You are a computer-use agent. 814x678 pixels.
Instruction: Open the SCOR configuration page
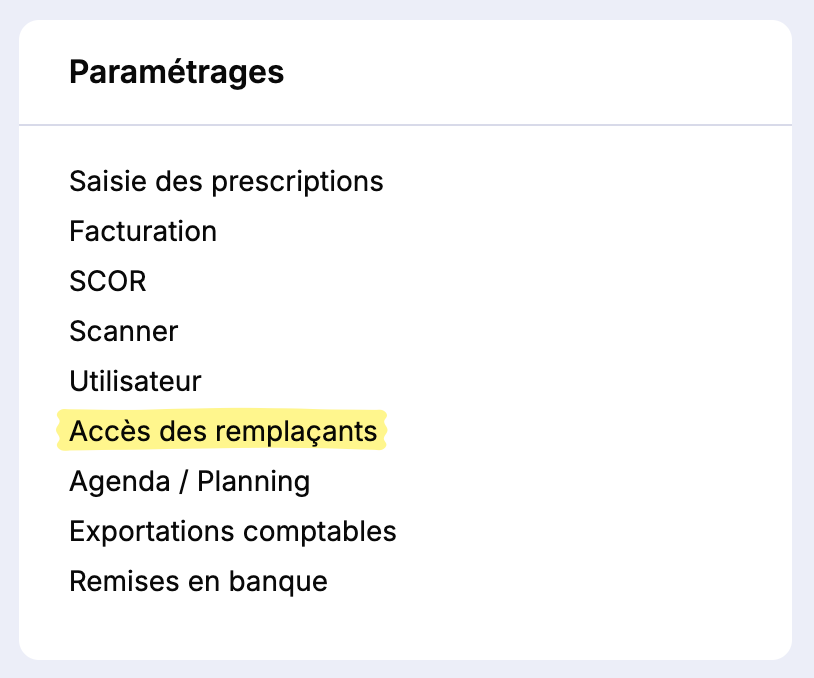[x=107, y=281]
